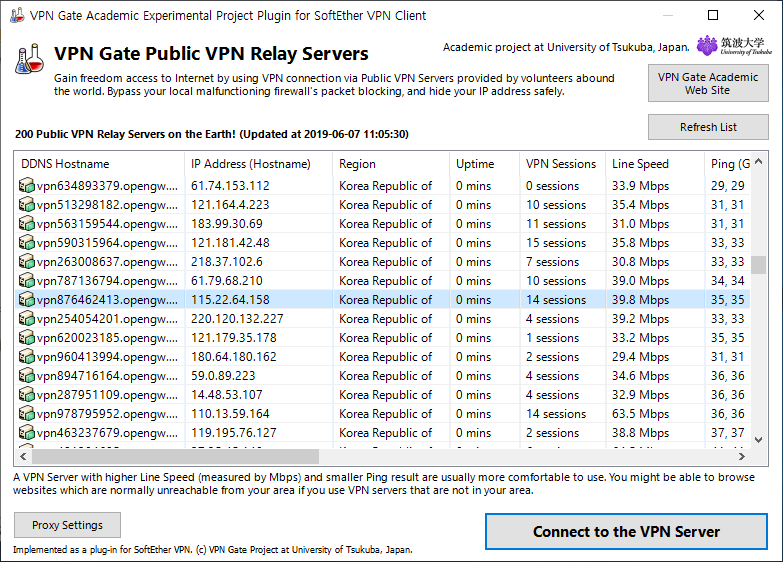Click server icon for vpn978795952 row
The height and width of the screenshot is (562, 783).
26,414
